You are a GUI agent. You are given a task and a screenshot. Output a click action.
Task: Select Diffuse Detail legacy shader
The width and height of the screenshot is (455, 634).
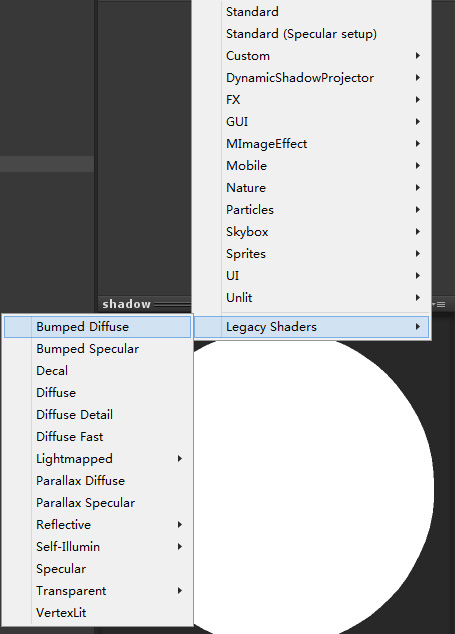click(x=97, y=414)
